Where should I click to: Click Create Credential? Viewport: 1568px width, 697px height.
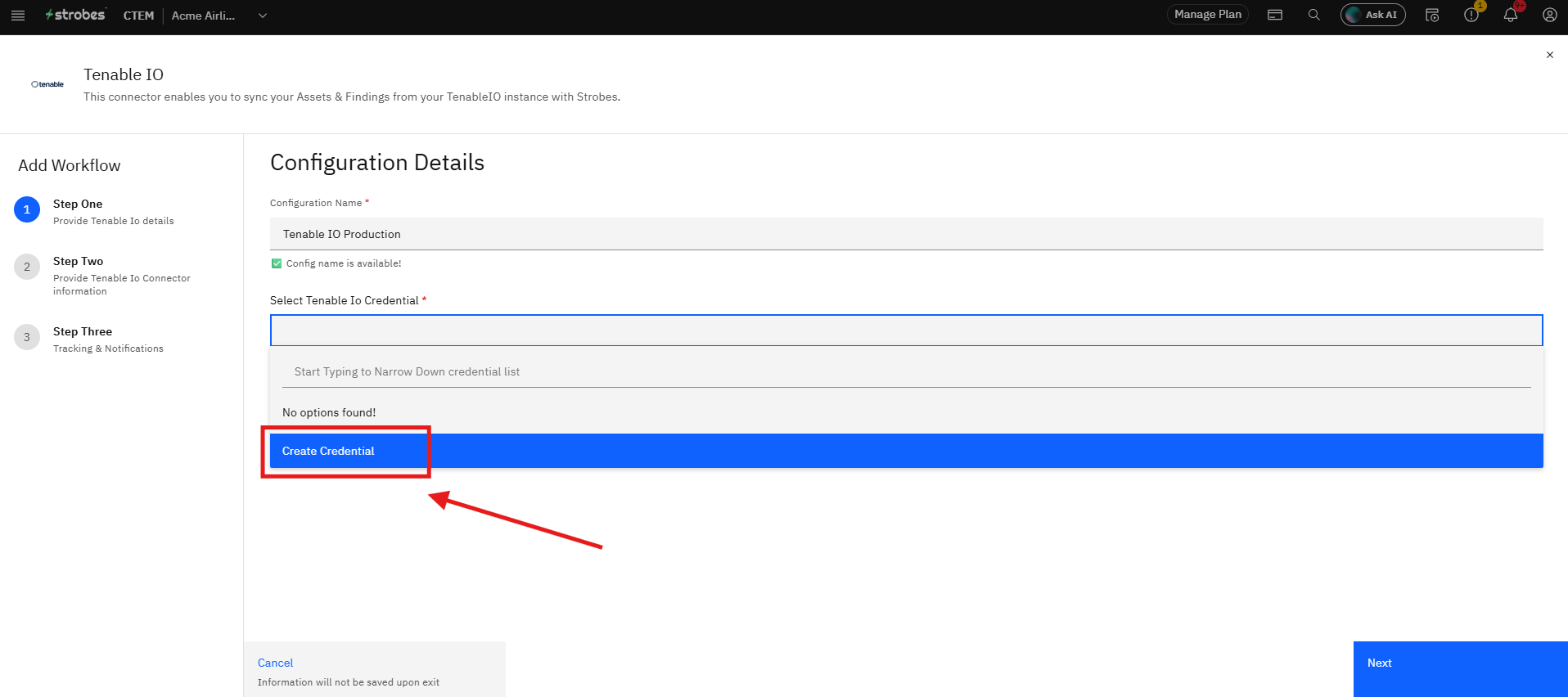click(x=907, y=451)
